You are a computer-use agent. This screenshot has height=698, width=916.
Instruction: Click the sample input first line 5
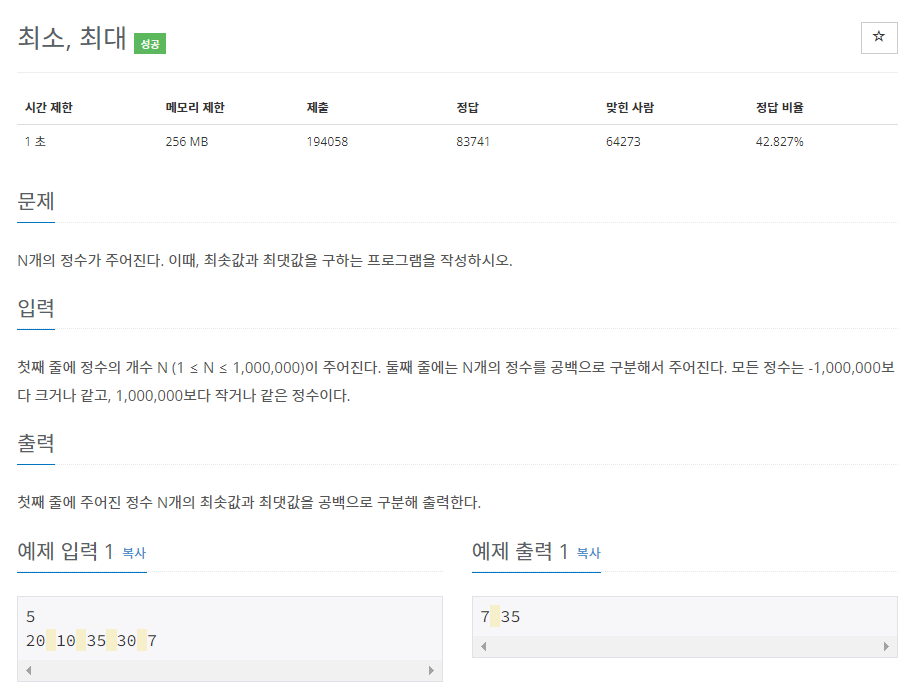click(30, 617)
